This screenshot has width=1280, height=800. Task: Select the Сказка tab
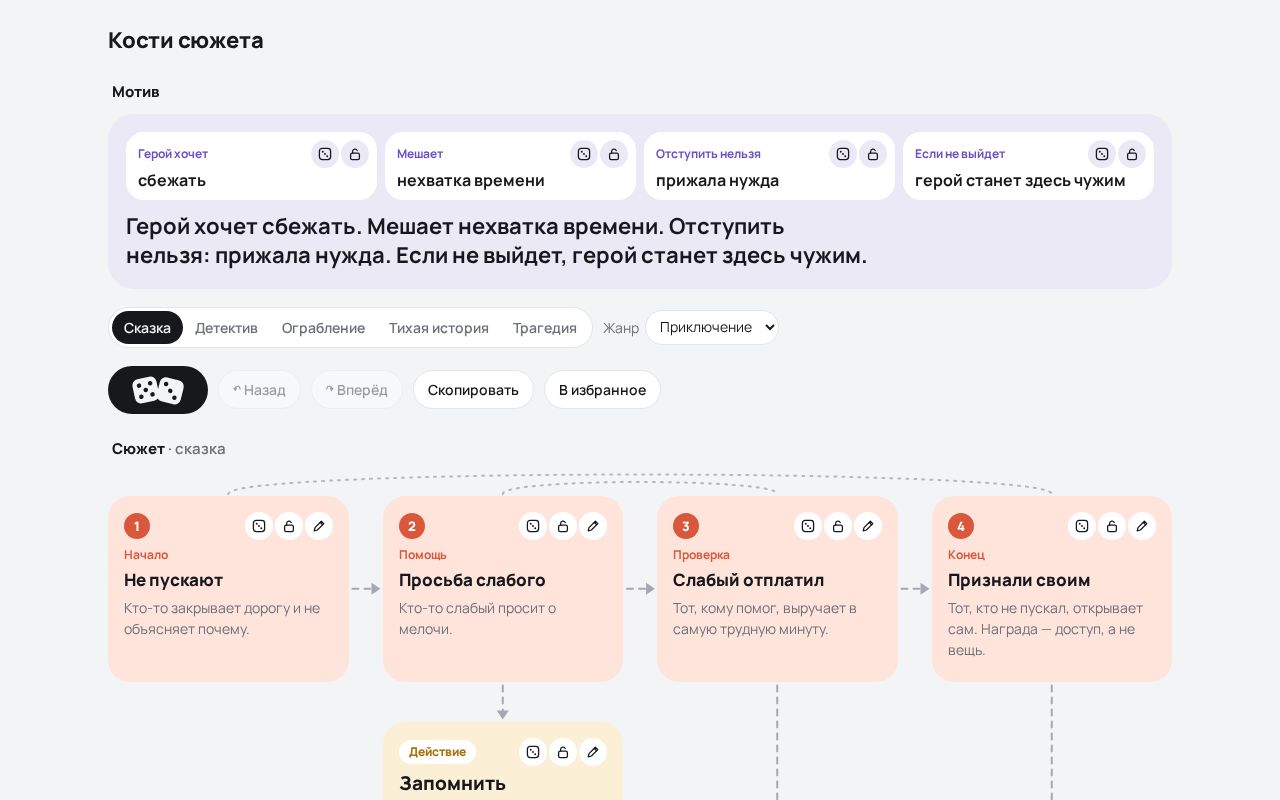[x=147, y=328]
